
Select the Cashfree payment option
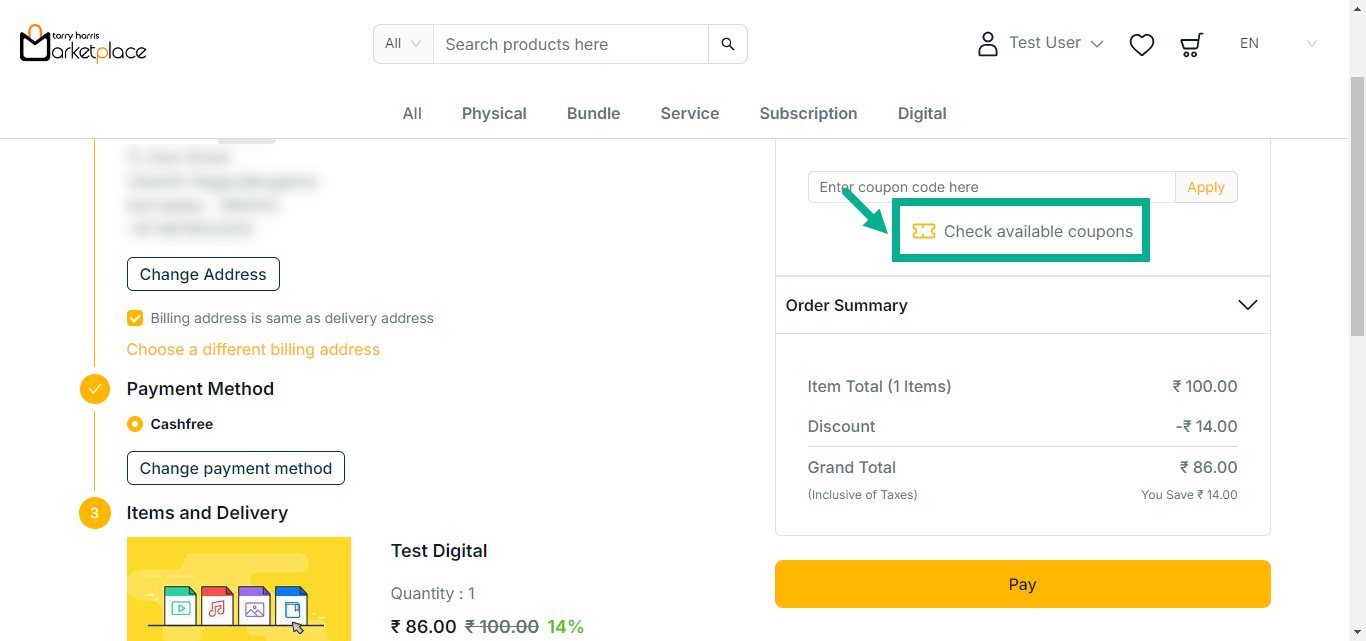click(135, 424)
